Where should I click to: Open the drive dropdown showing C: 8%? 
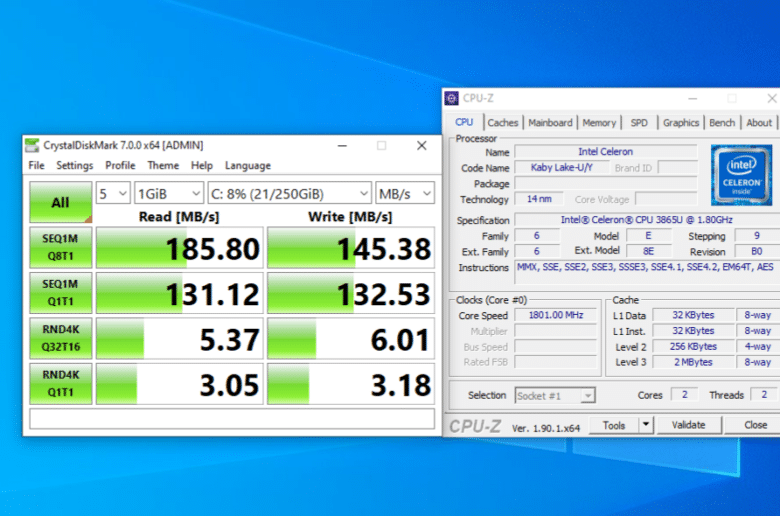pyautogui.click(x=290, y=193)
